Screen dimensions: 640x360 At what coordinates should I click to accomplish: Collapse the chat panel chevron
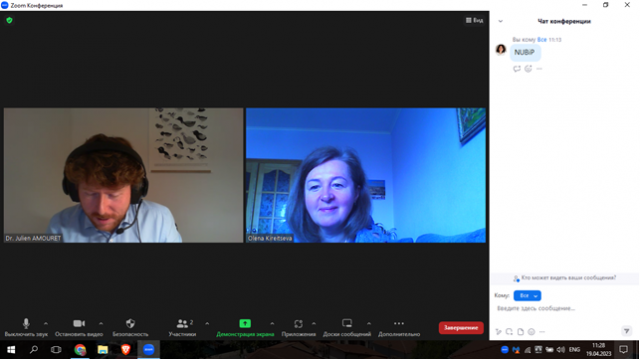pyautogui.click(x=500, y=21)
